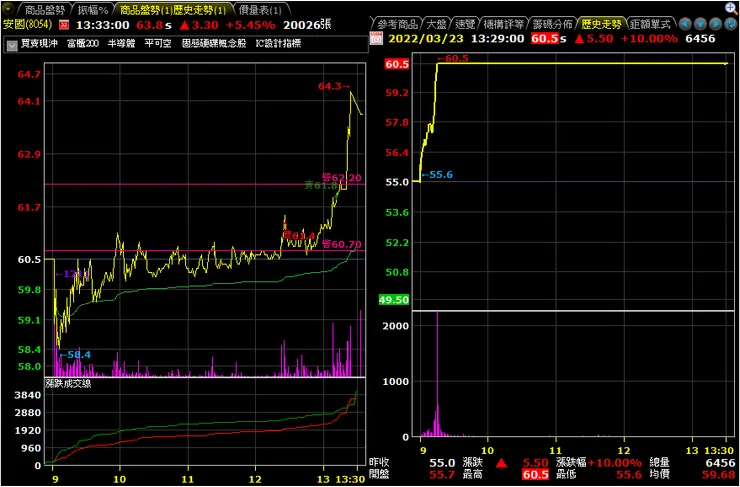
Task: Click the blue refresh icon
Action: [x=731, y=24]
